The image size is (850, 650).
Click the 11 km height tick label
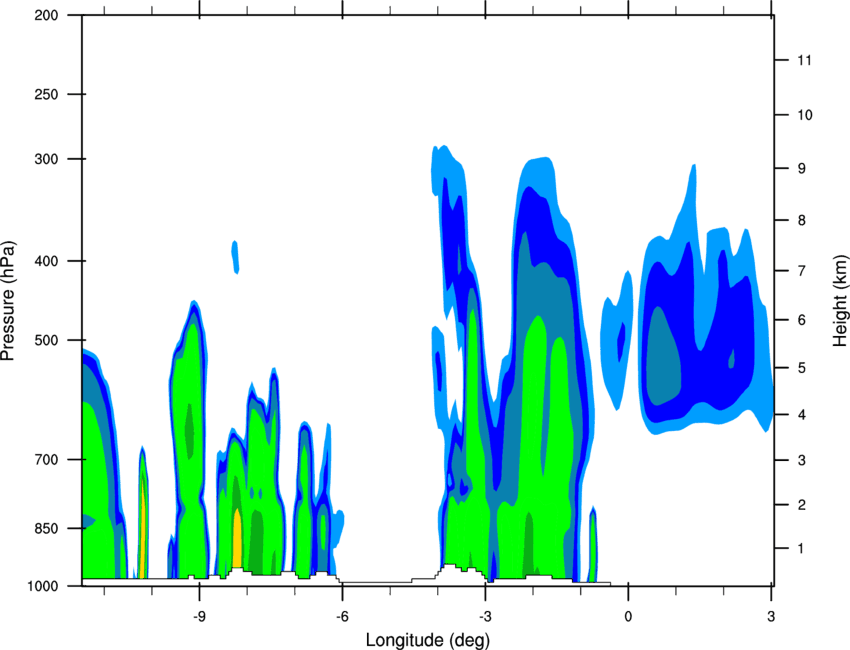[804, 60]
